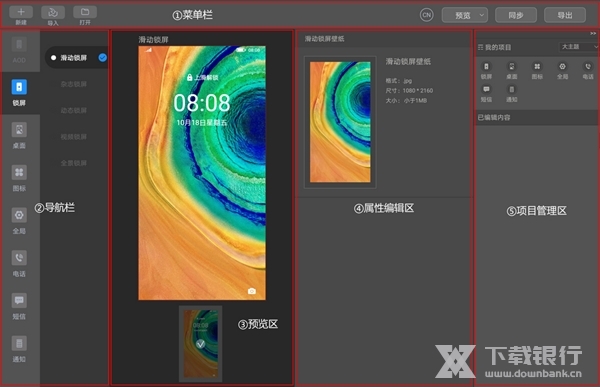
Task: Open the 大主题 dropdown
Action: pos(578,47)
